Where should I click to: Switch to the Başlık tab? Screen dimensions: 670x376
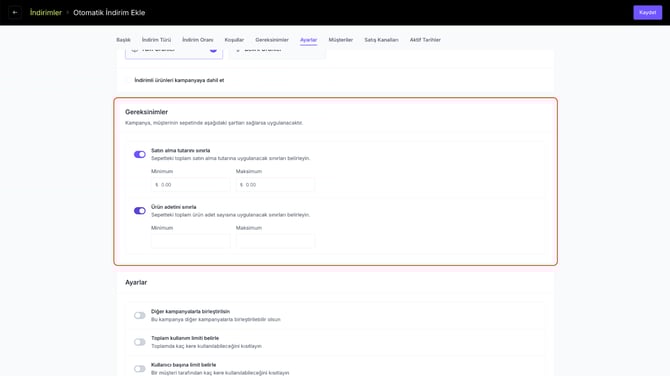click(x=123, y=40)
